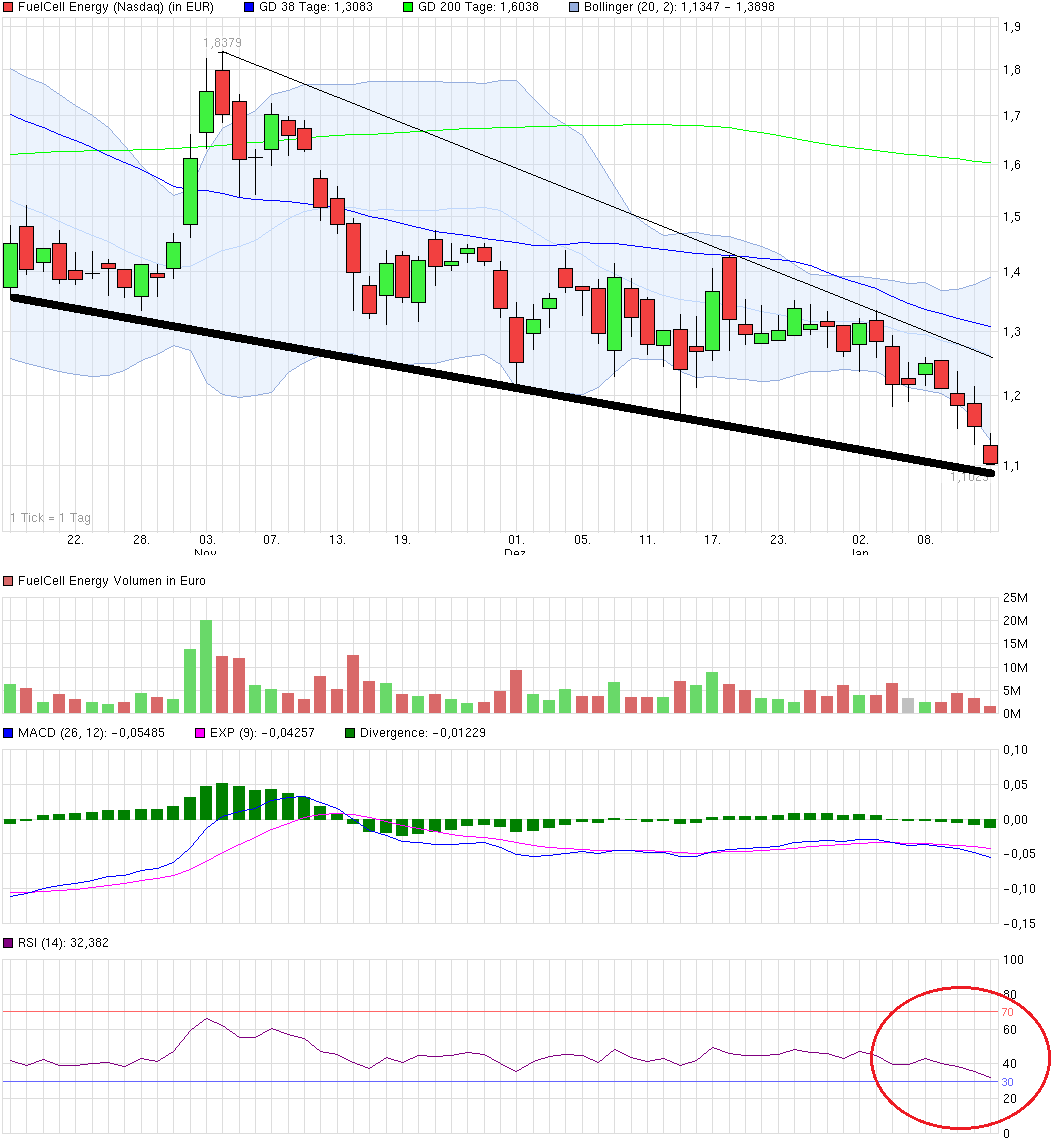Image resolution: width=1052 pixels, height=1146 pixels.
Task: Click the 100 RSI axis label
Action: (x=1013, y=960)
